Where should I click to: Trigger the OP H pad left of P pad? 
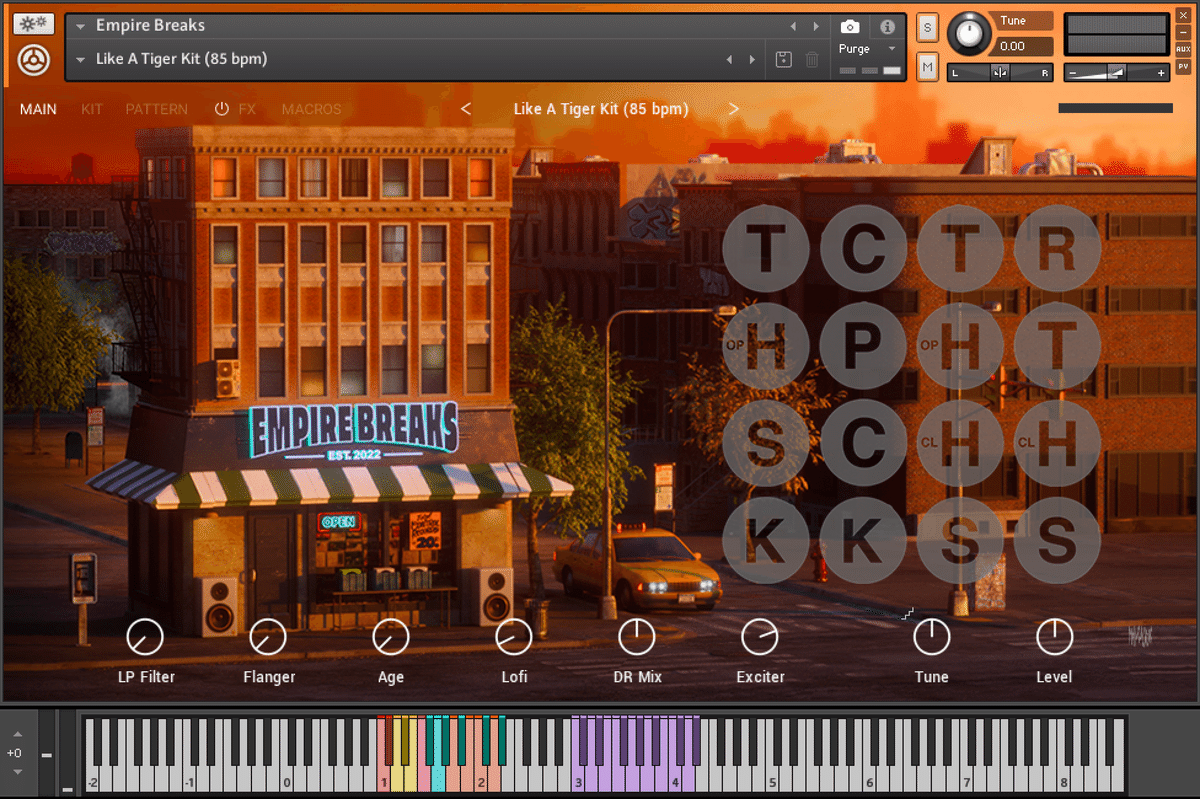point(766,346)
